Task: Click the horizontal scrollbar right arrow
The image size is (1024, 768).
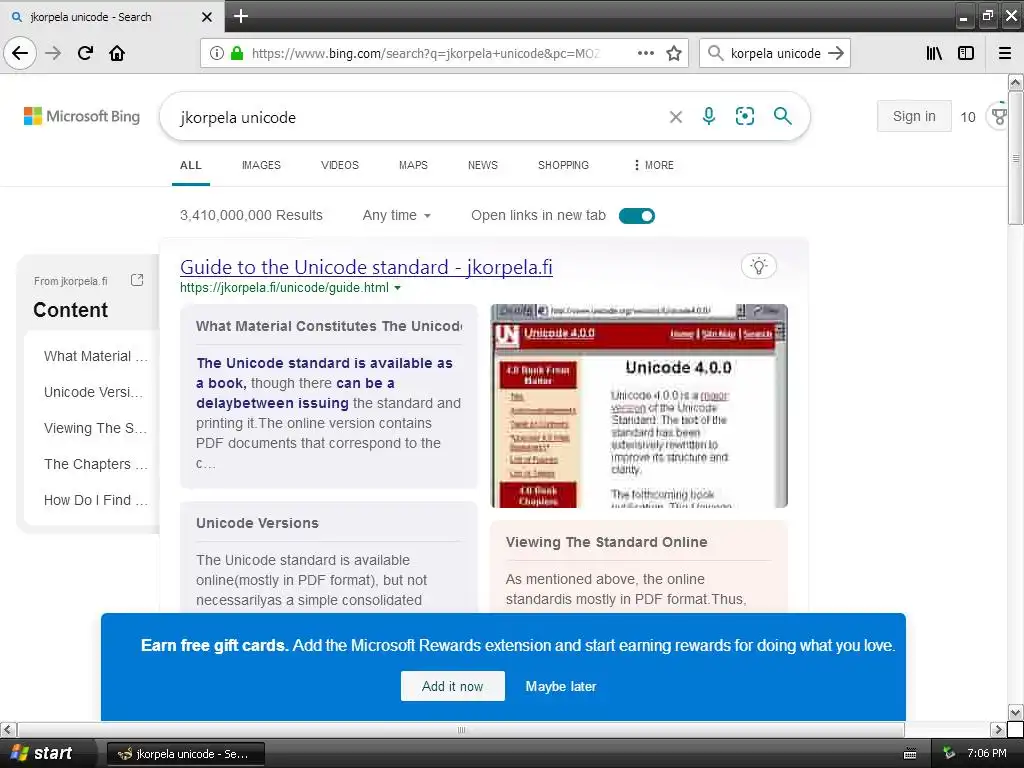Action: pyautogui.click(x=998, y=729)
